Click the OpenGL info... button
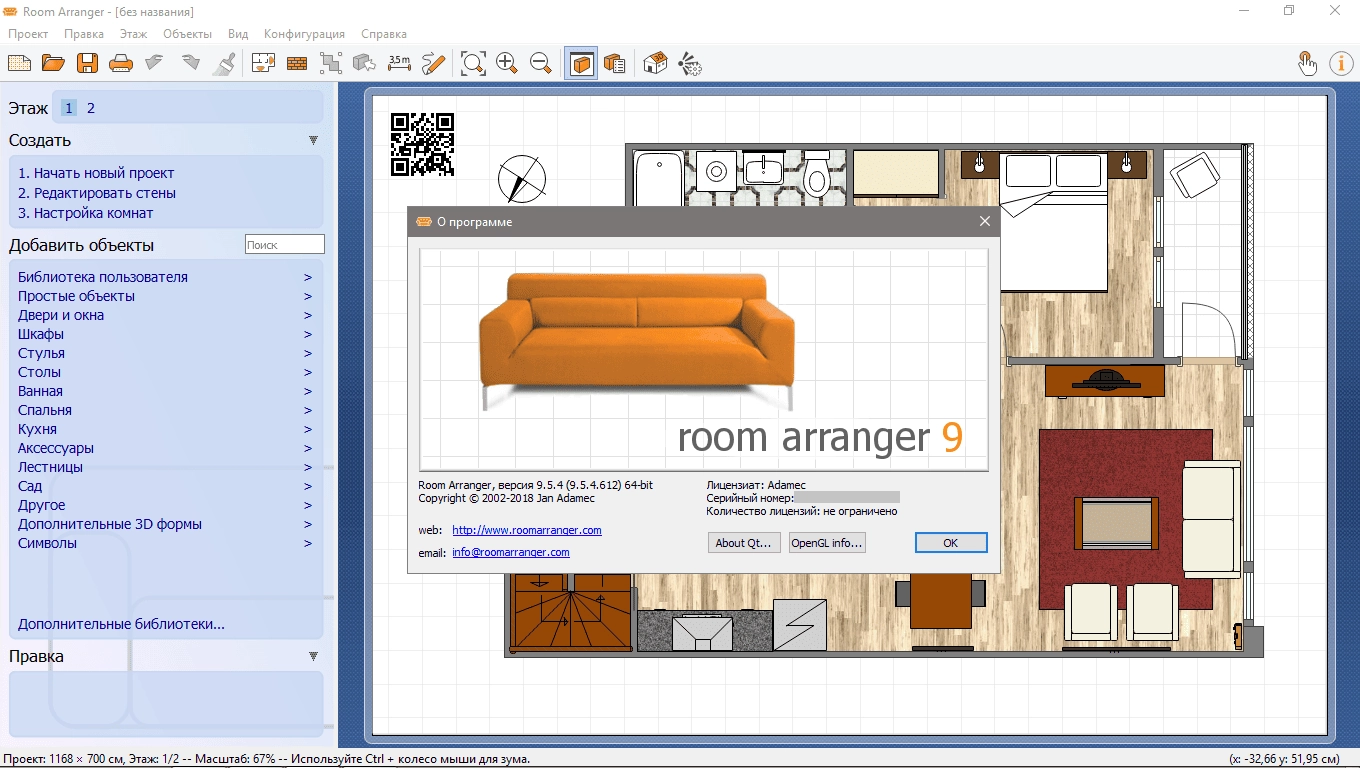The height and width of the screenshot is (768, 1360). point(826,543)
